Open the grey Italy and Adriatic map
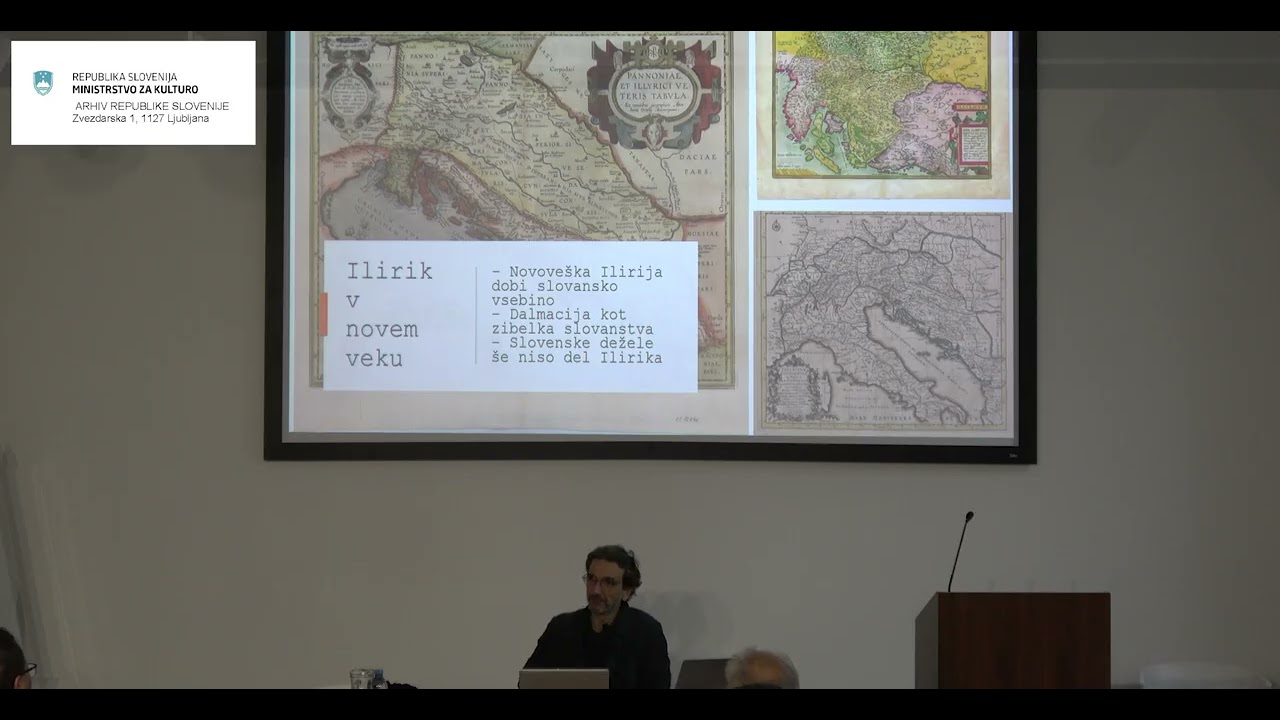Image resolution: width=1280 pixels, height=720 pixels. (883, 322)
